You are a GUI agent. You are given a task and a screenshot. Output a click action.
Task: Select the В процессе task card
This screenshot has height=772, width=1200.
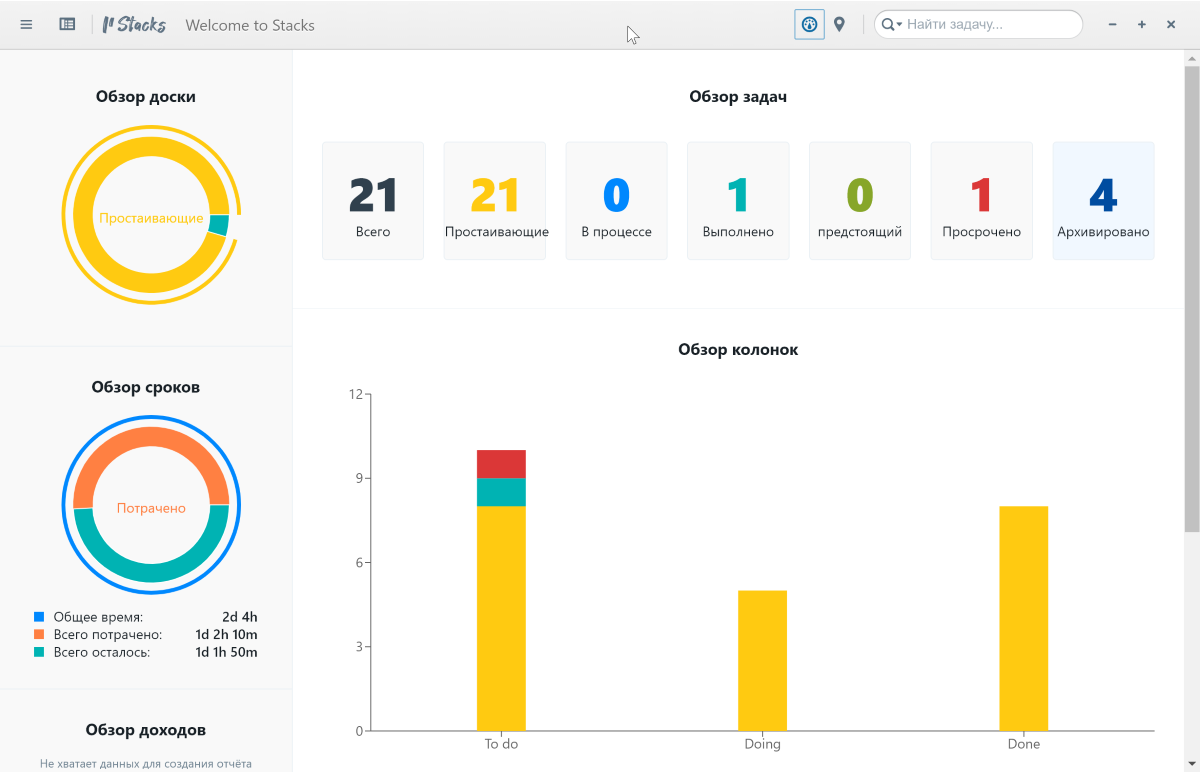tap(616, 201)
